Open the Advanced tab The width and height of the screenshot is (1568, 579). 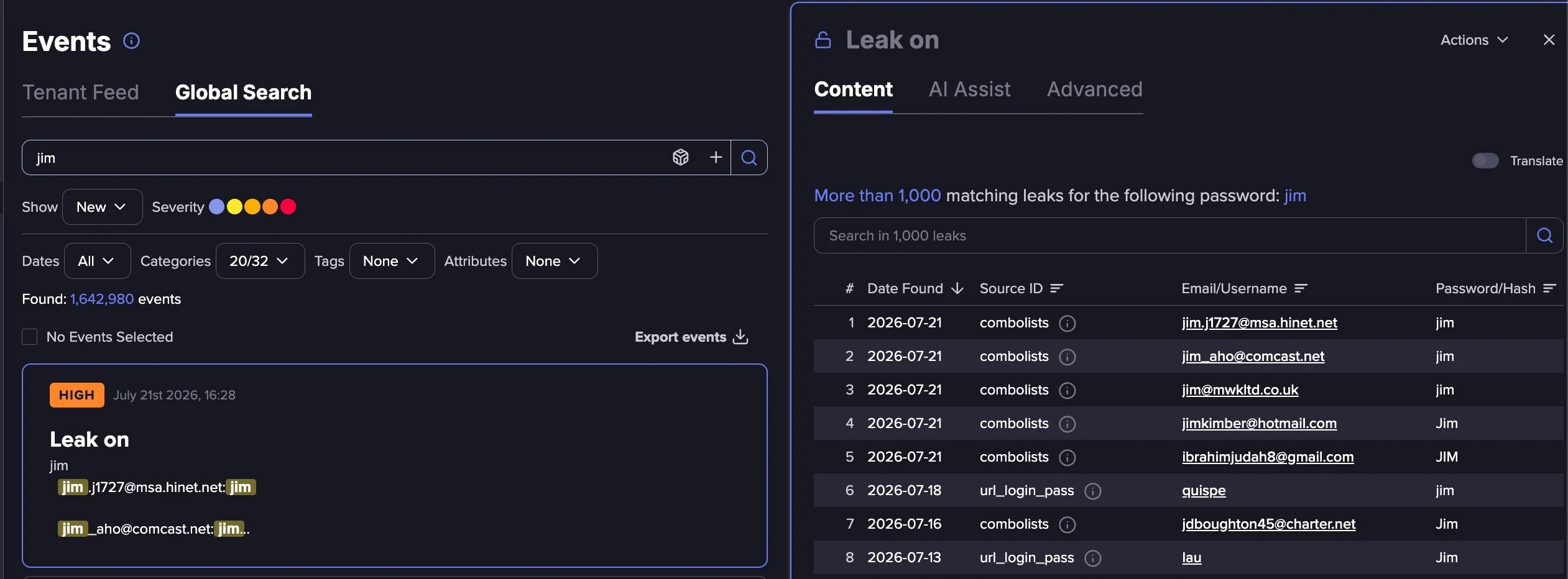tap(1094, 89)
